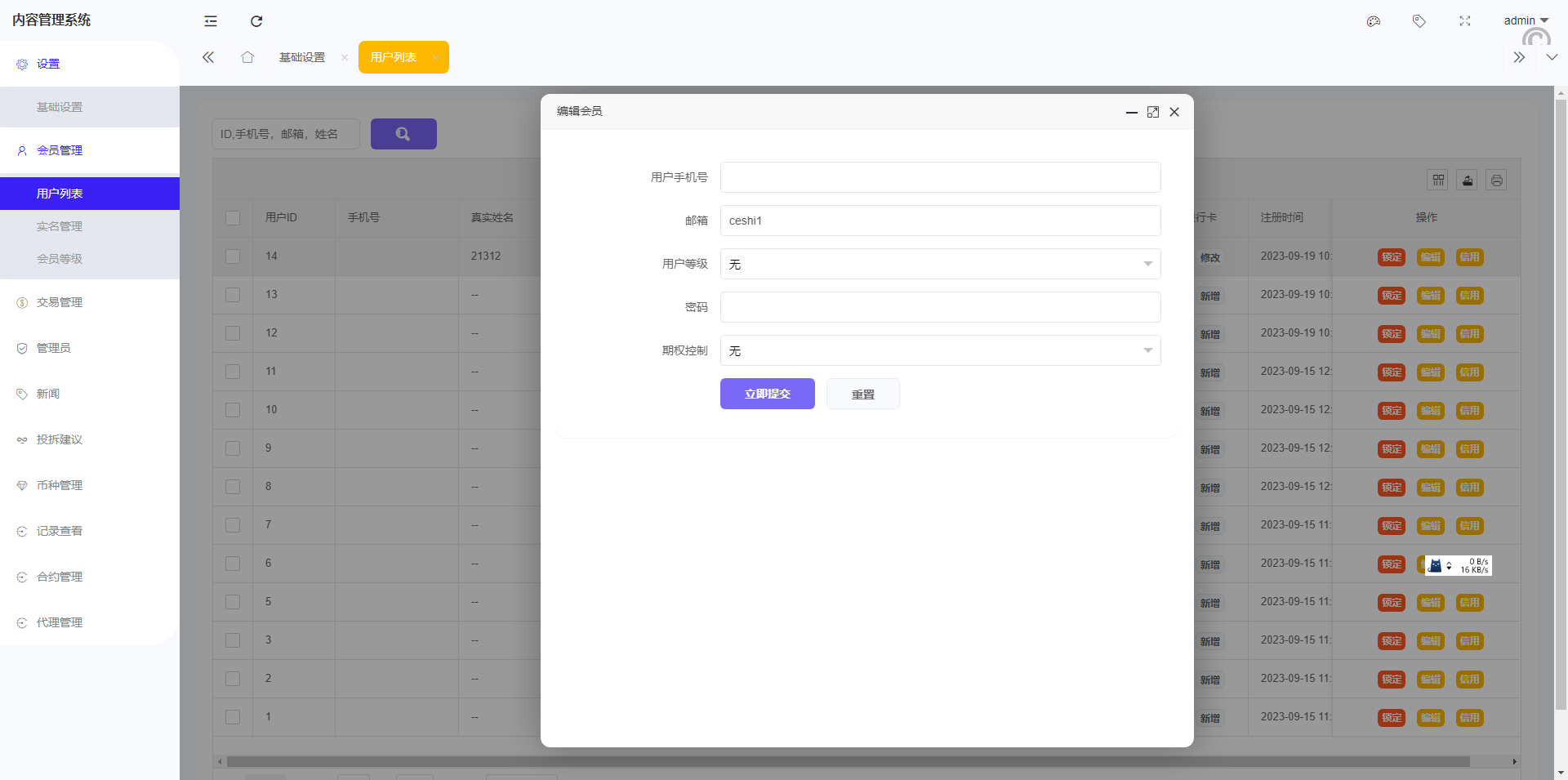Check the checkbox for user ID 14
The width and height of the screenshot is (1568, 780).
pos(233,256)
